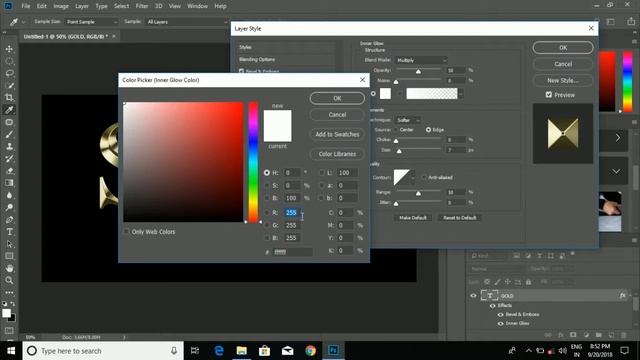Click Cancel in the Color Picker

[x=337, y=115]
